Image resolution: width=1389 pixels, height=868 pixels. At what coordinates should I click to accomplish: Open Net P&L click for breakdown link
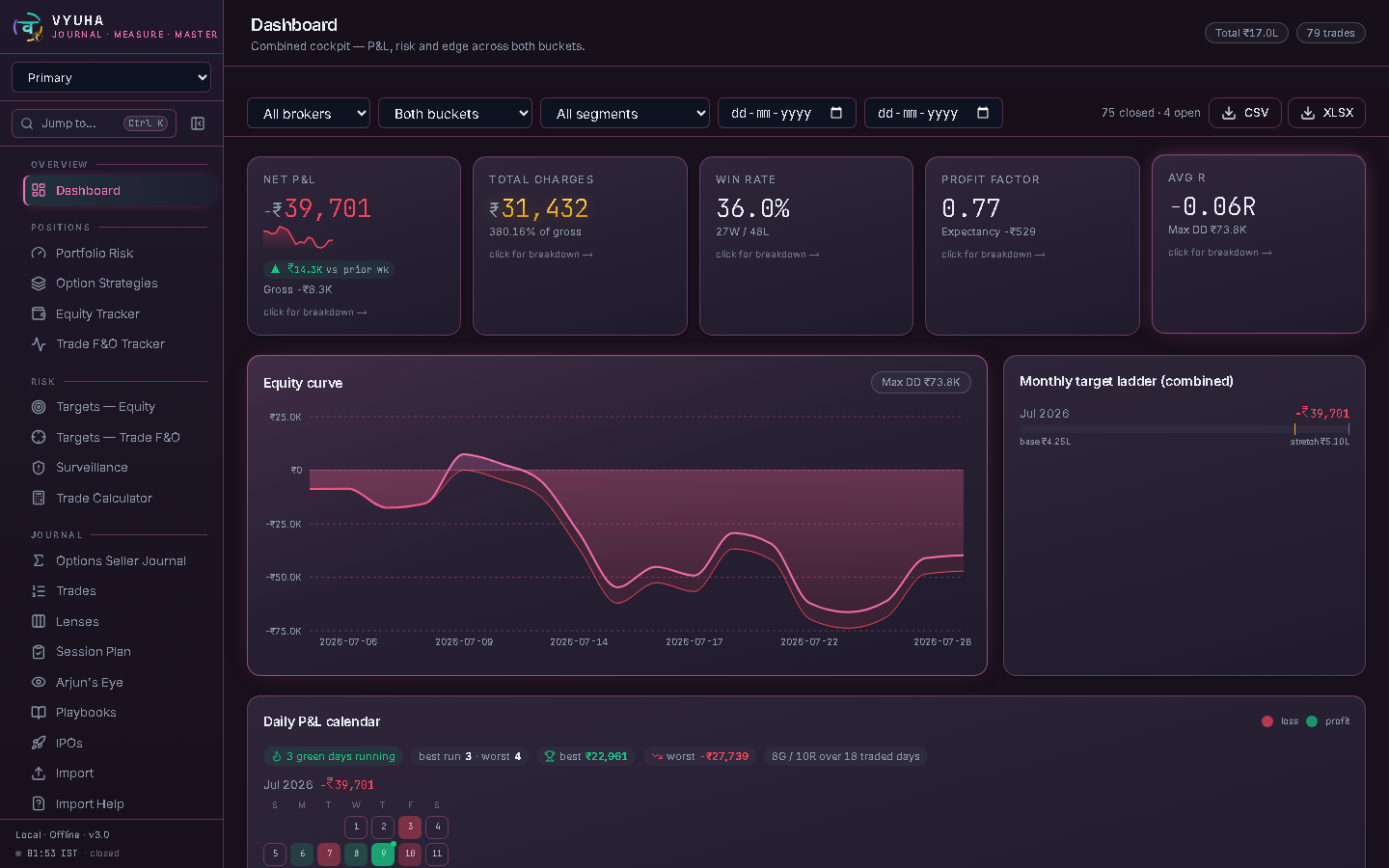coord(315,312)
